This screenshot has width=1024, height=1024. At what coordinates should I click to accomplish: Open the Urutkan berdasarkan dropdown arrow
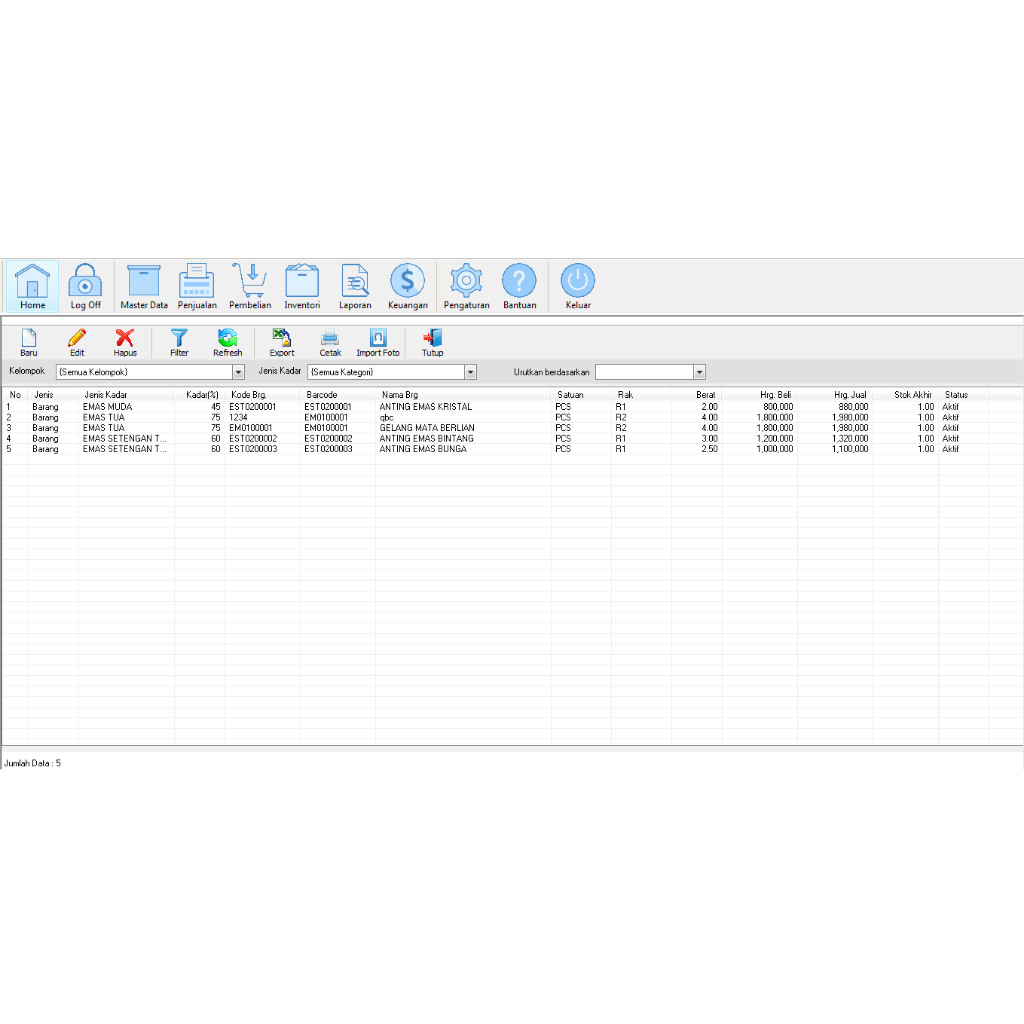pos(699,372)
